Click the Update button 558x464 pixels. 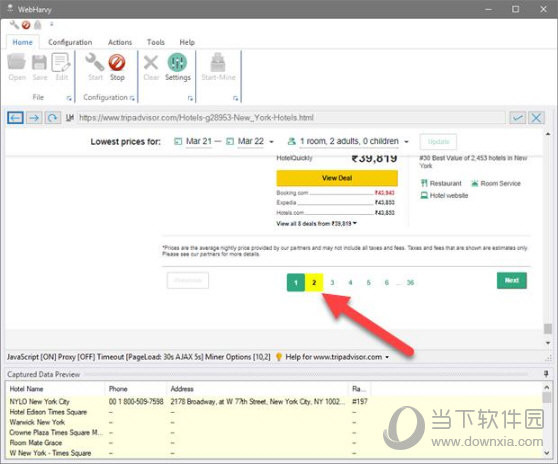pyautogui.click(x=438, y=142)
